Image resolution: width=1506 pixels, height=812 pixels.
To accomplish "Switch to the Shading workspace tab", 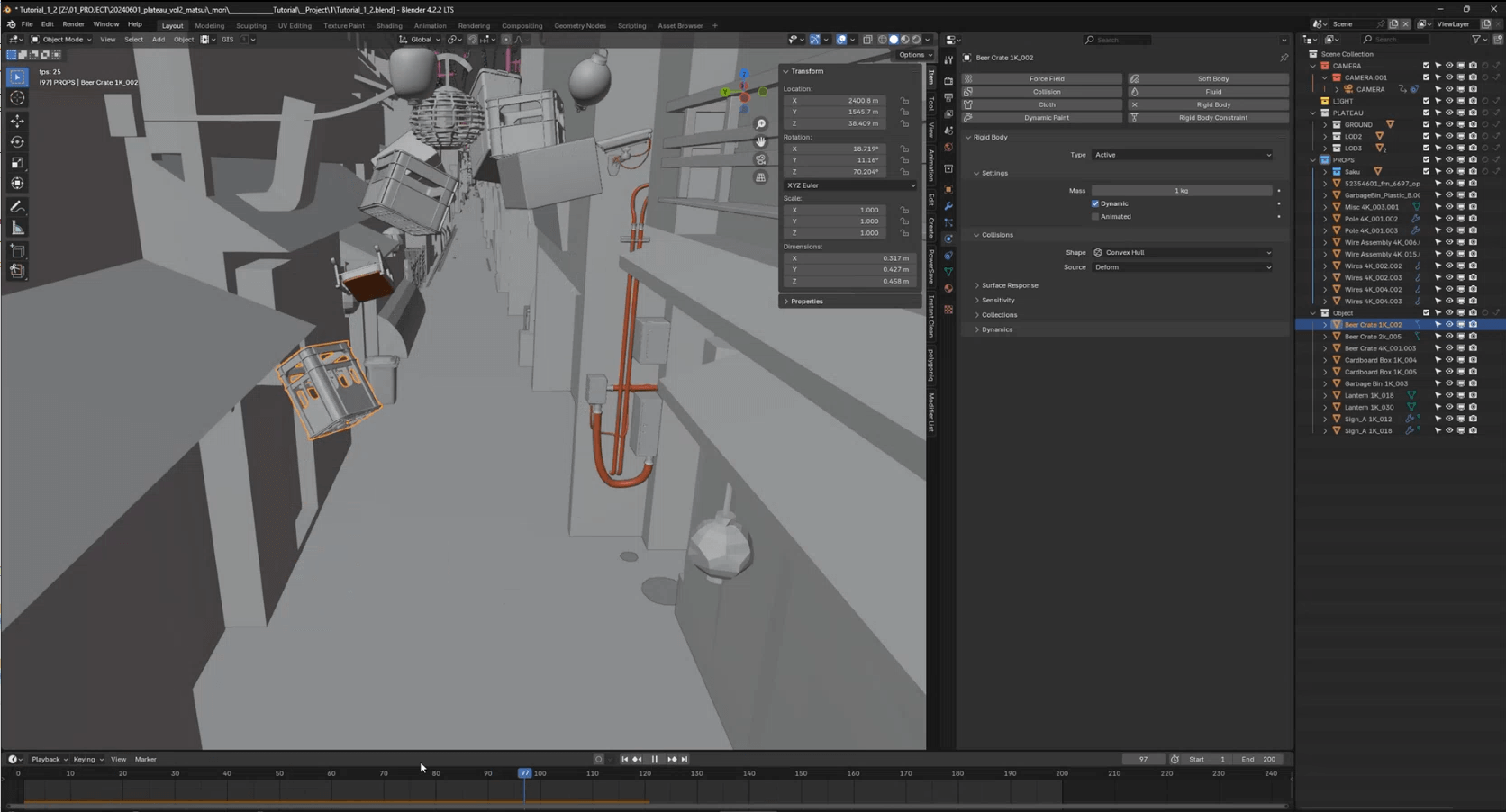I will point(389,26).
